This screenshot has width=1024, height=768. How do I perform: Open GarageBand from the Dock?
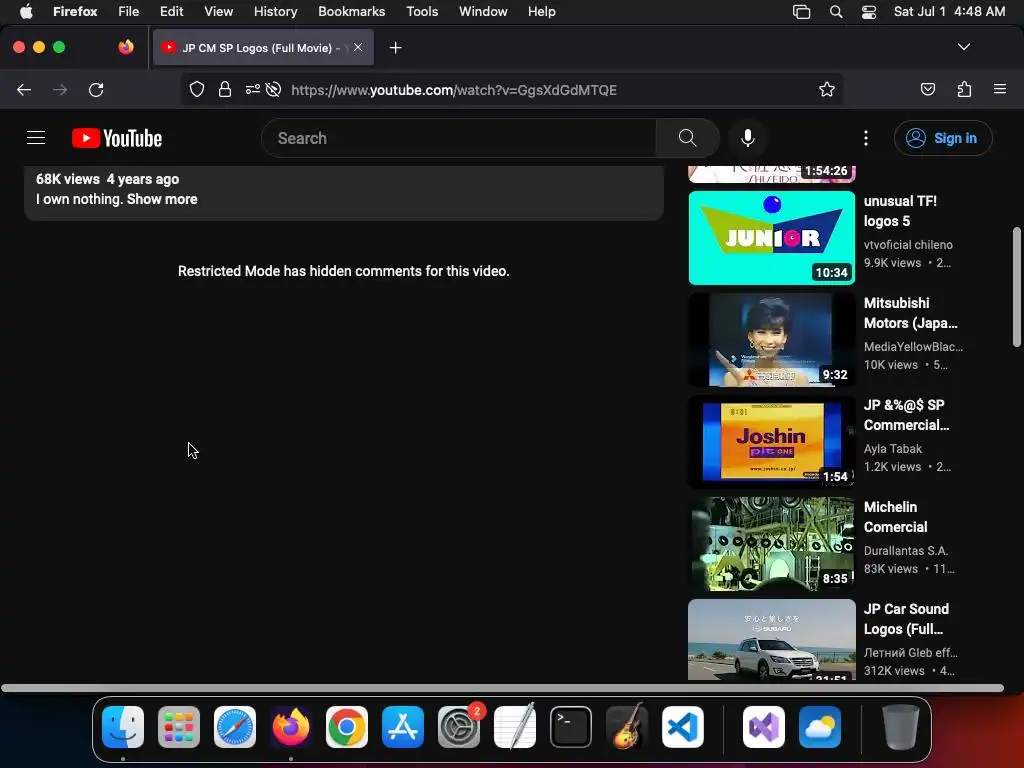coord(627,727)
